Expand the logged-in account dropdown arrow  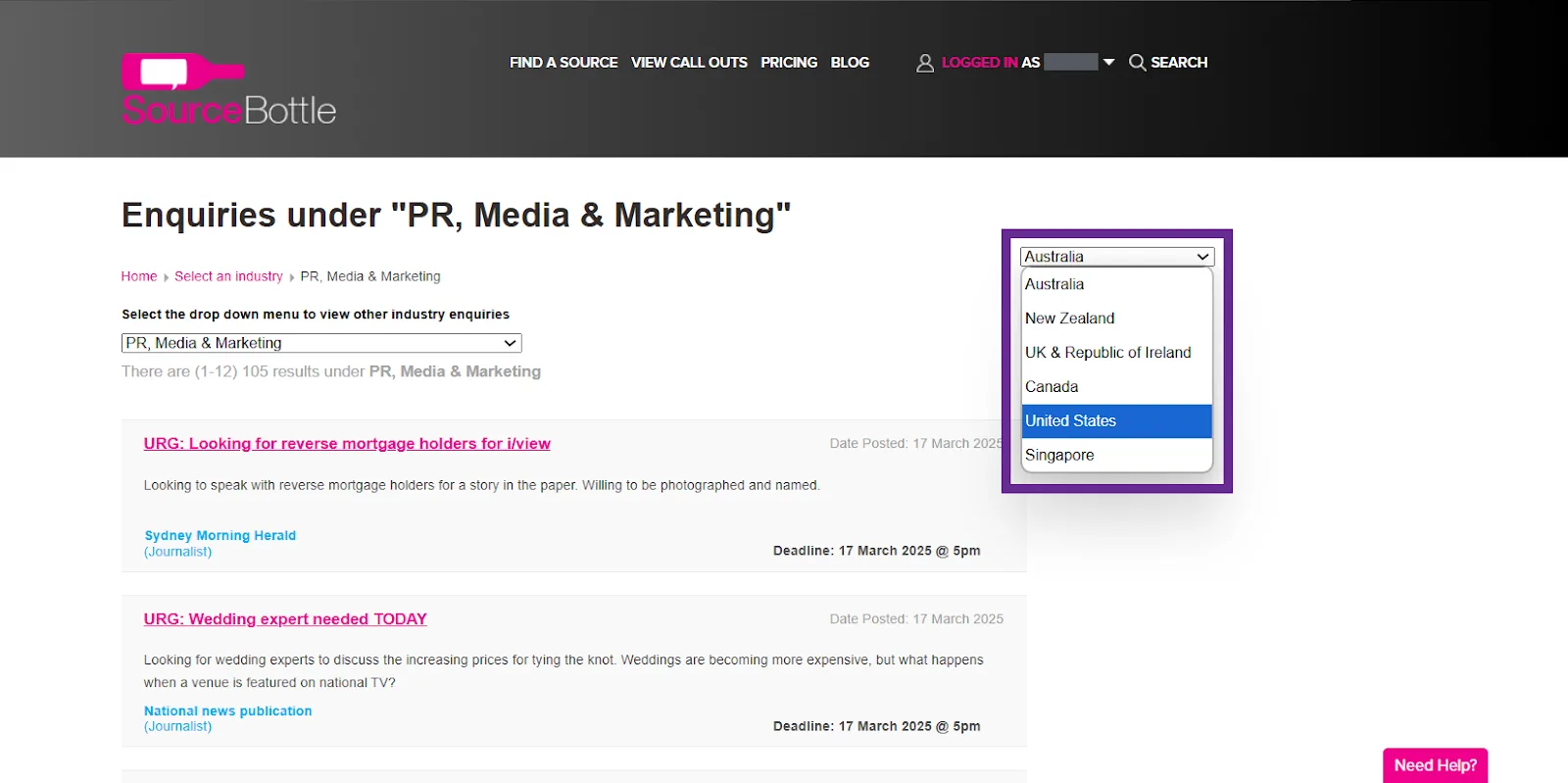click(1108, 62)
